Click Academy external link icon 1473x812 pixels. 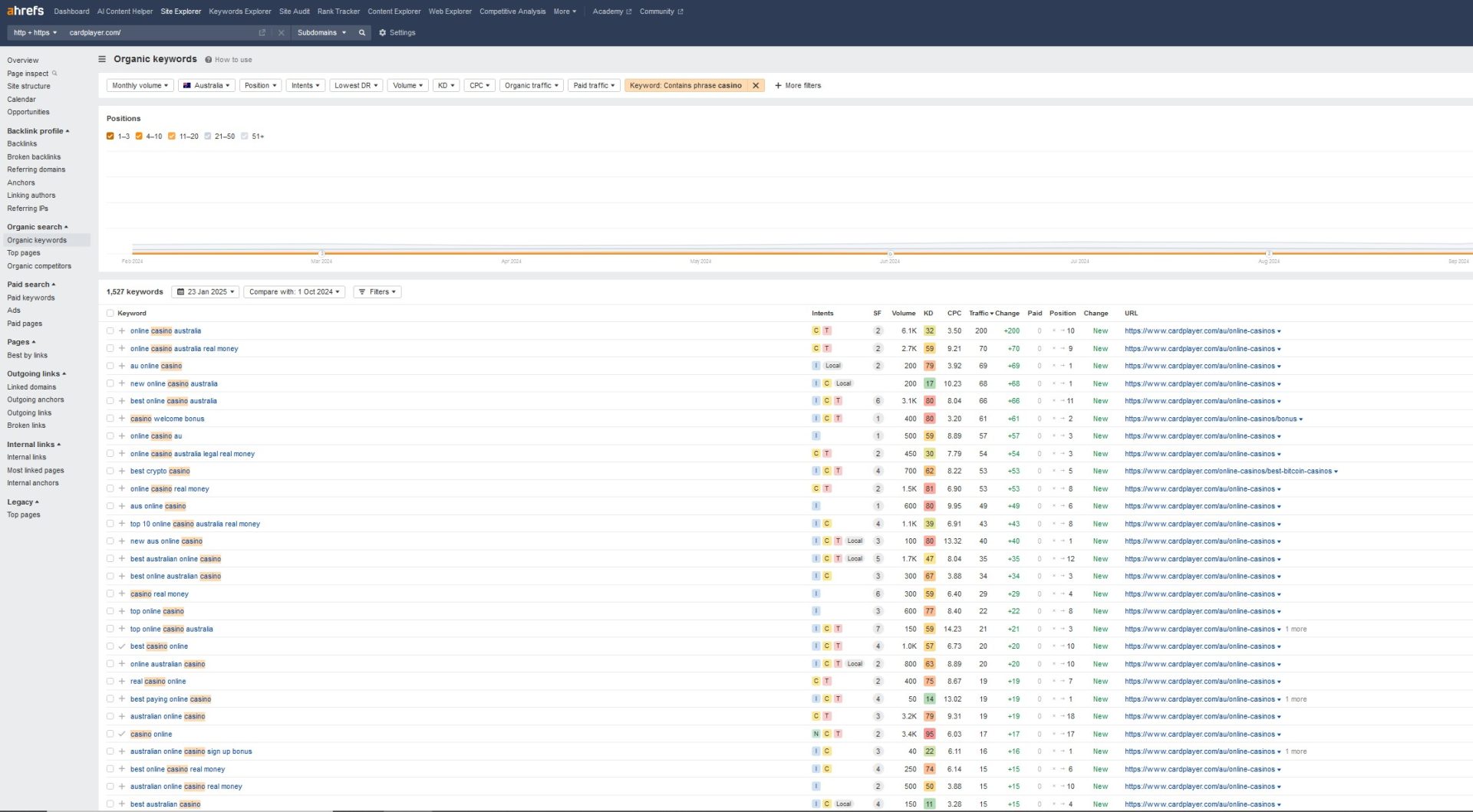(x=629, y=12)
